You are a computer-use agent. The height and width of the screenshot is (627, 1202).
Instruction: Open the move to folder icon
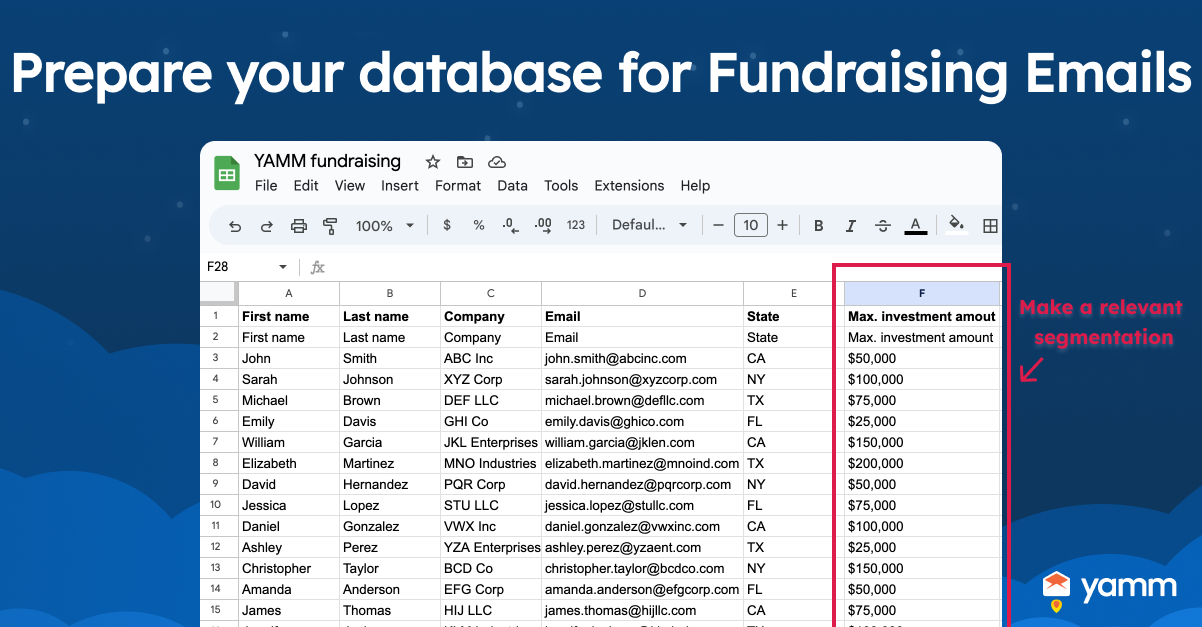[x=465, y=162]
